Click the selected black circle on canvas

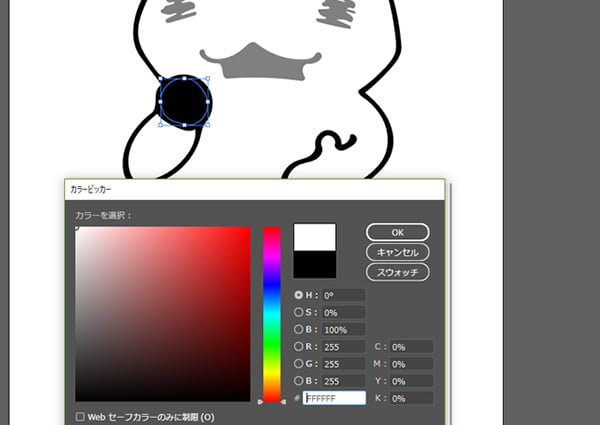pos(184,100)
